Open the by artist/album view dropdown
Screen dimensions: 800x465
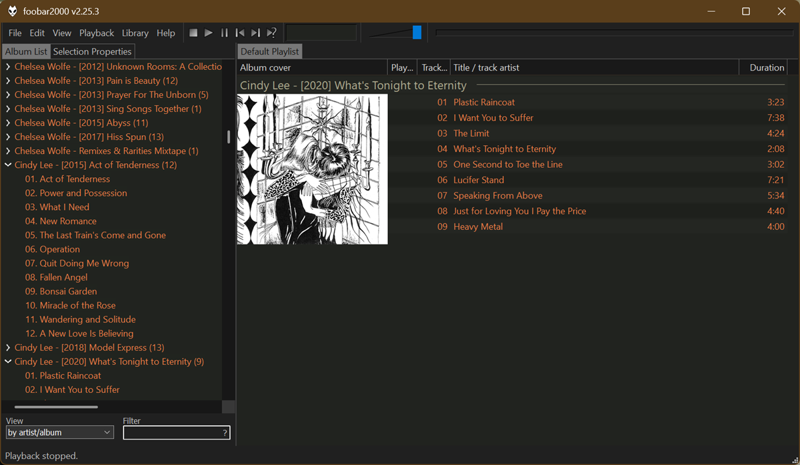(60, 432)
